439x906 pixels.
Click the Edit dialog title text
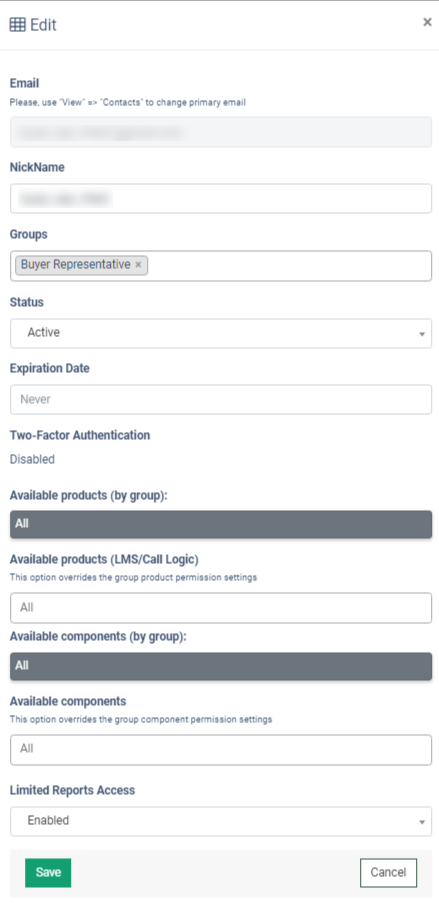tap(43, 25)
